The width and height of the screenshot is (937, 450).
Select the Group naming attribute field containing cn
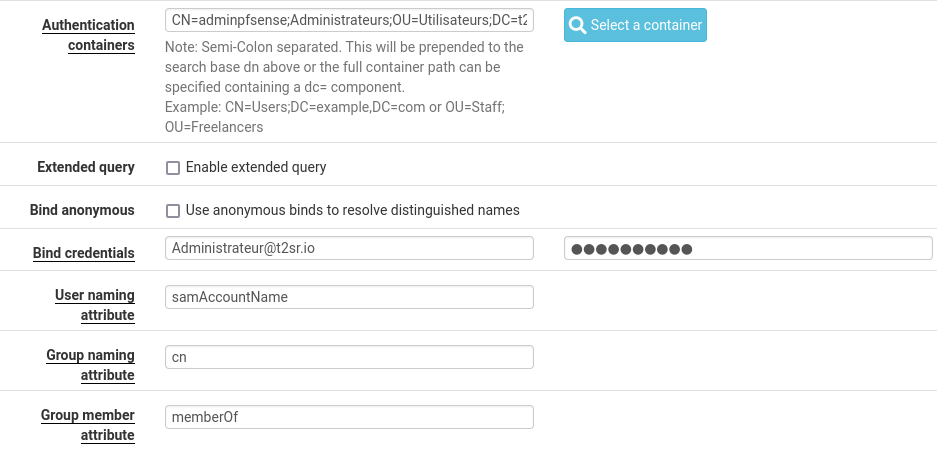(349, 357)
